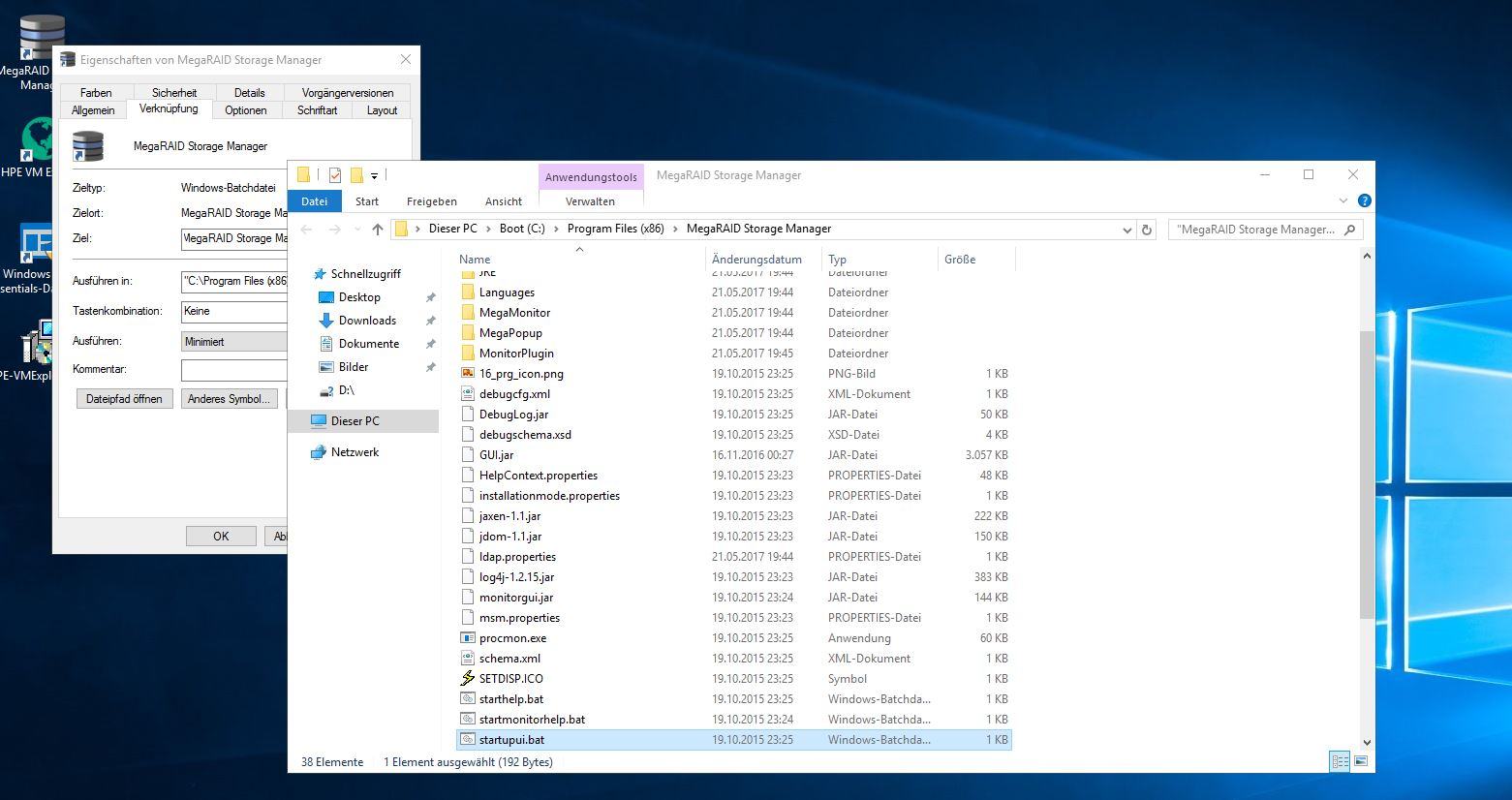Open the Freigeben ribbon tab

pos(431,201)
